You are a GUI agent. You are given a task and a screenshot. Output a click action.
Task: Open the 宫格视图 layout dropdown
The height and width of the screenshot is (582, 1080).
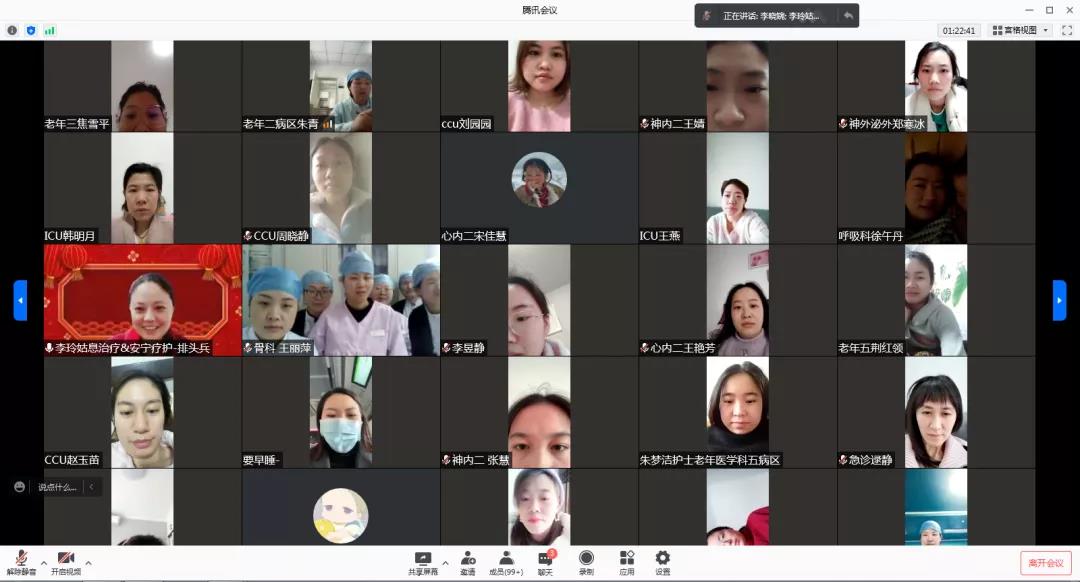point(1020,30)
